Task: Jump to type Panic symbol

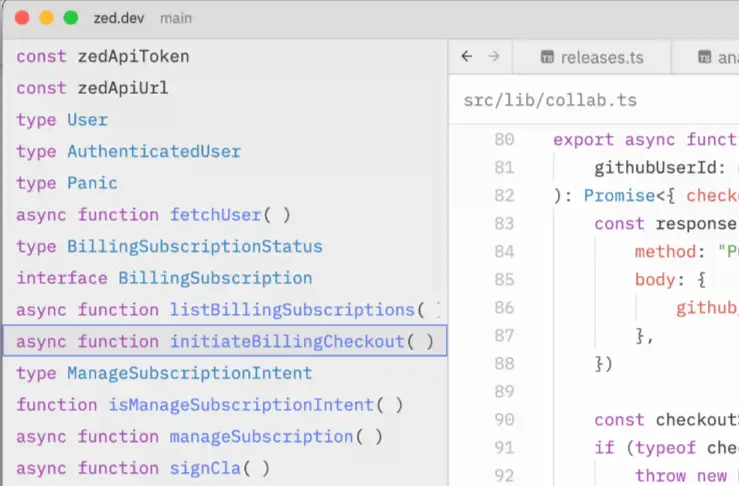Action: click(225, 183)
